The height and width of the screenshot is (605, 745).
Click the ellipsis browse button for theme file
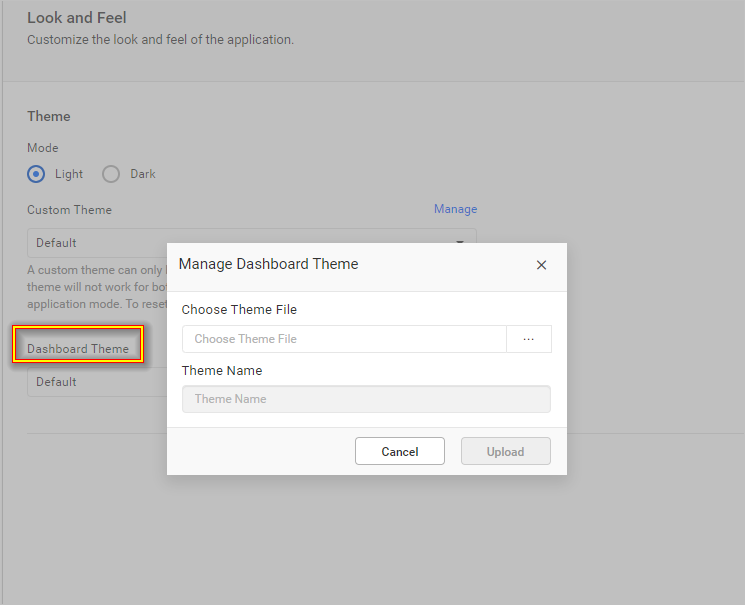click(x=529, y=339)
